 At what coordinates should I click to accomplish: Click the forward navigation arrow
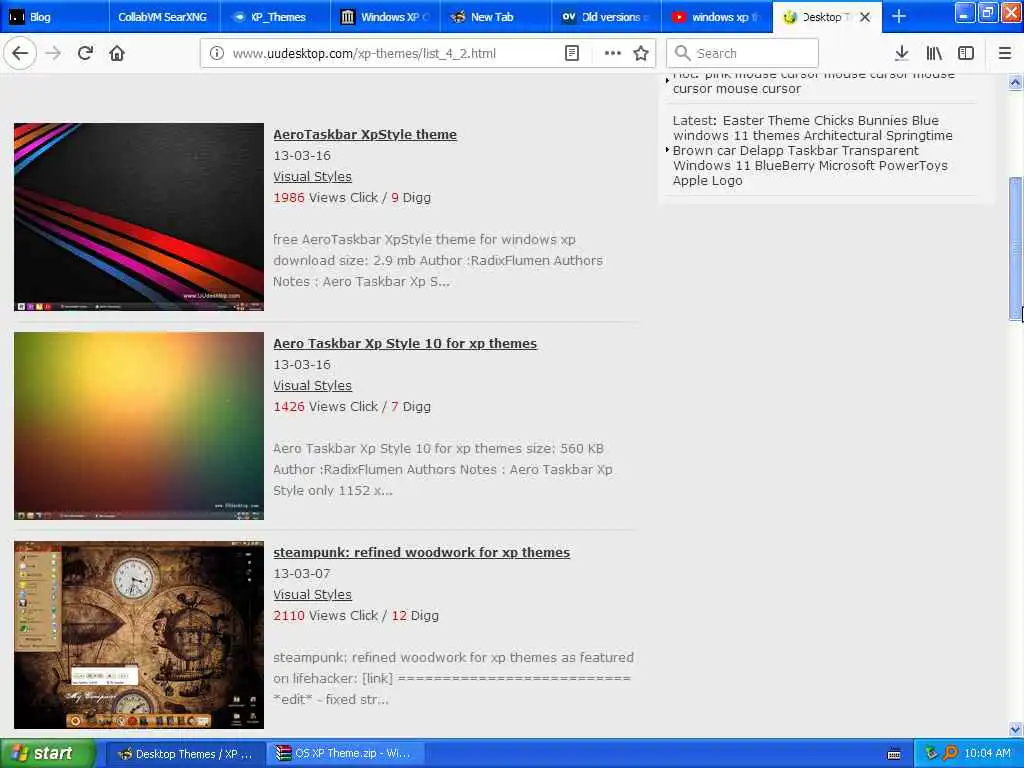[x=53, y=53]
